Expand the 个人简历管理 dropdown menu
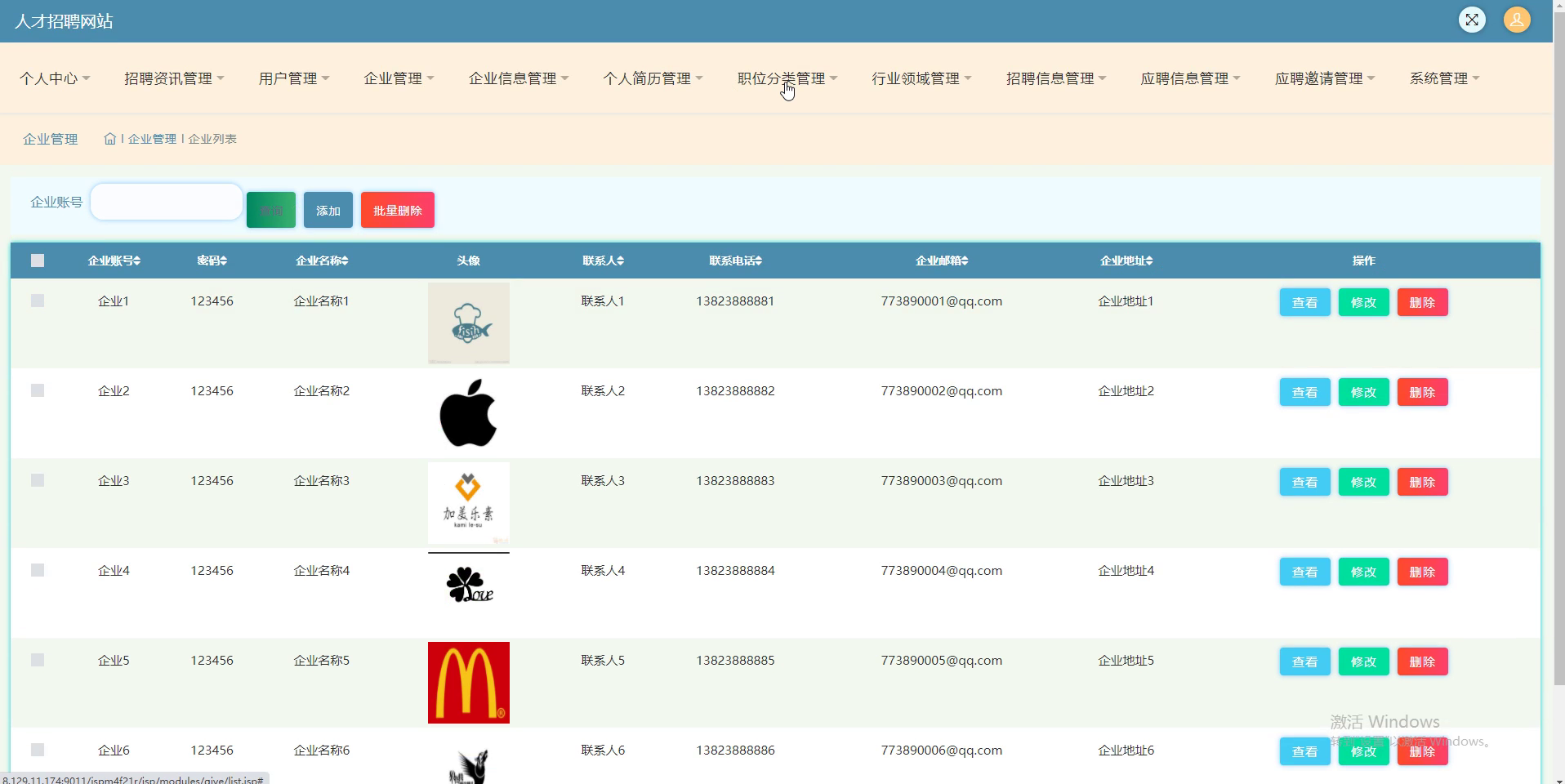 [x=653, y=78]
